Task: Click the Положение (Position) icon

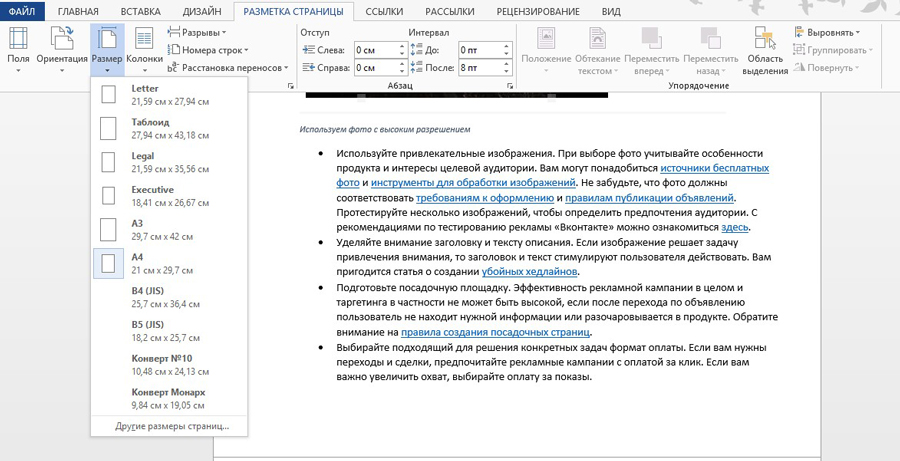Action: (x=546, y=38)
